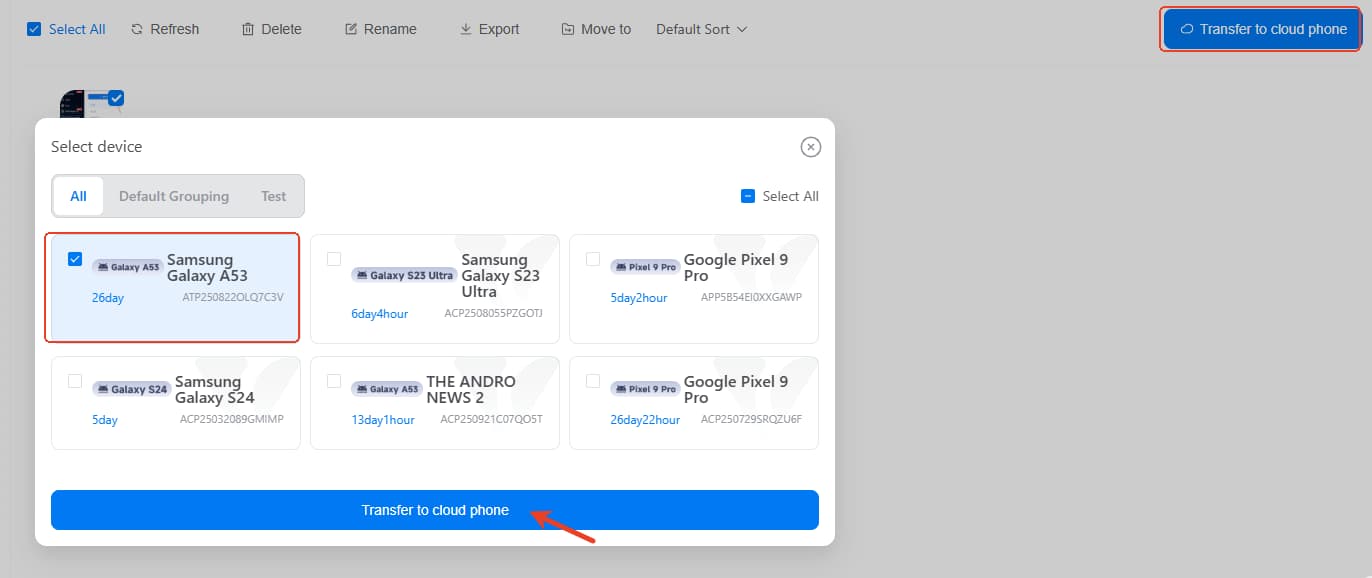Screen dimensions: 1372x578
Task: Open the Default Sort dropdown
Action: [x=701, y=29]
